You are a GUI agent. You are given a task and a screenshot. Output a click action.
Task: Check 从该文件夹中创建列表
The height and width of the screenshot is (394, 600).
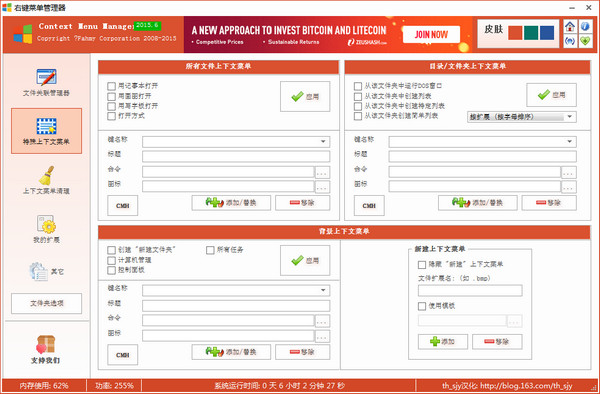tap(358, 96)
